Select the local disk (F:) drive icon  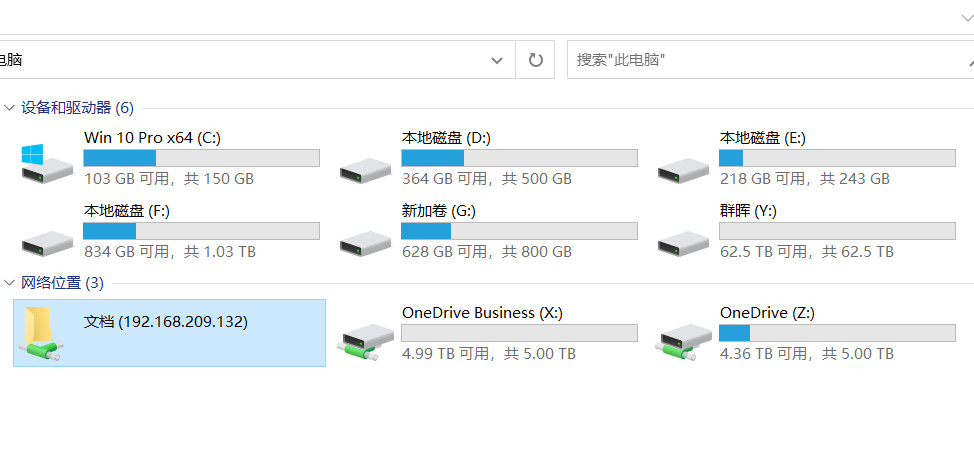click(47, 243)
